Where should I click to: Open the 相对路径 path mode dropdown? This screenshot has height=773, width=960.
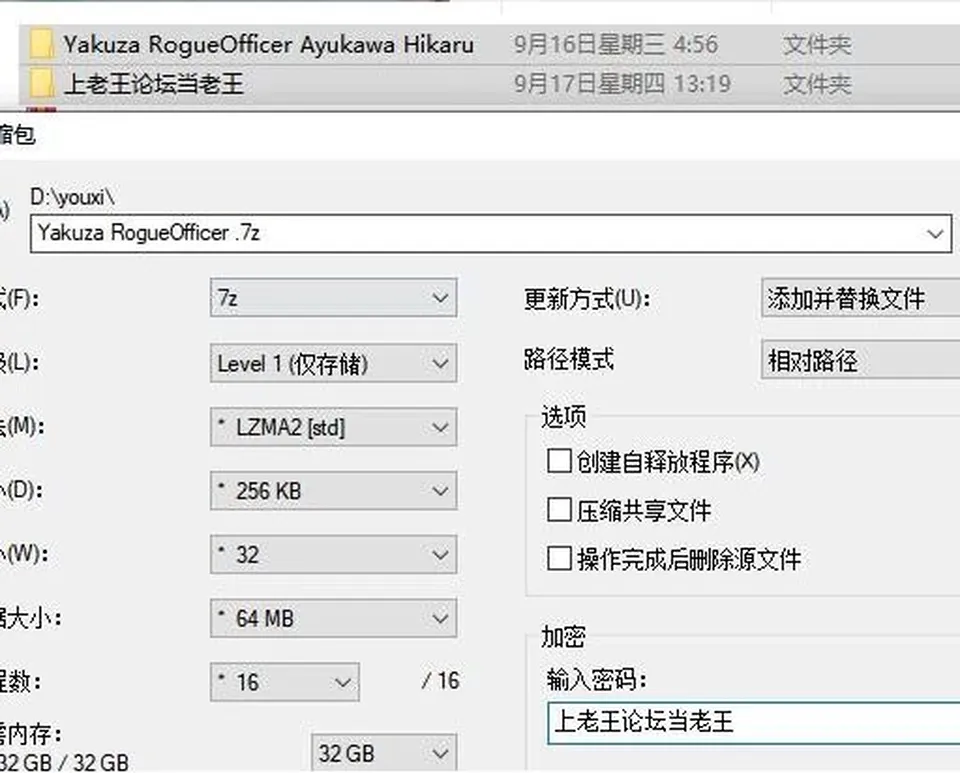[861, 360]
